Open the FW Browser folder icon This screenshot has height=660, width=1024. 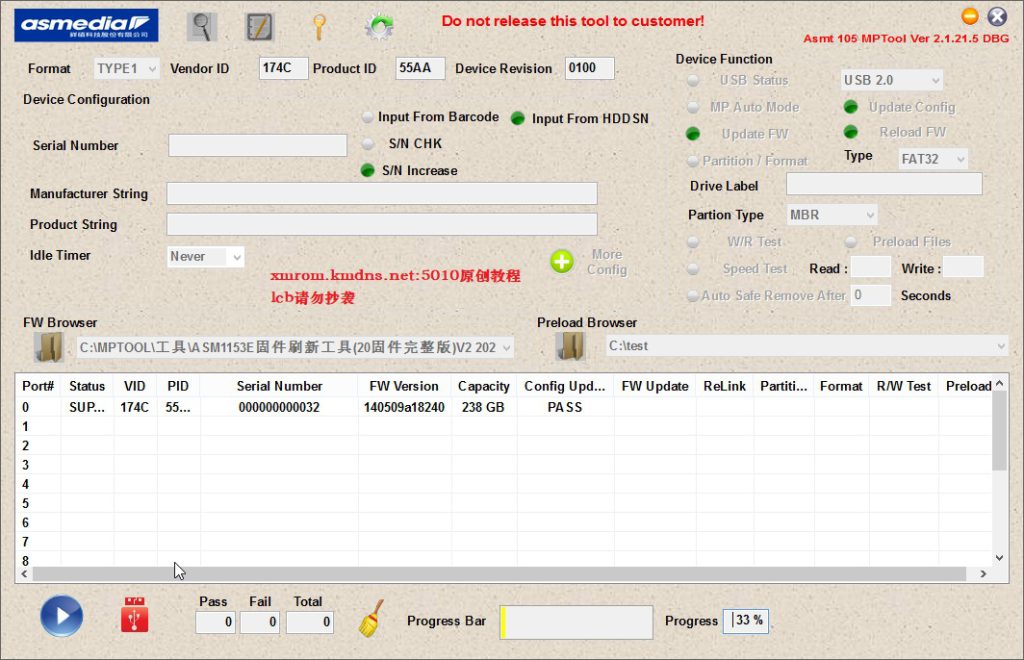point(49,347)
